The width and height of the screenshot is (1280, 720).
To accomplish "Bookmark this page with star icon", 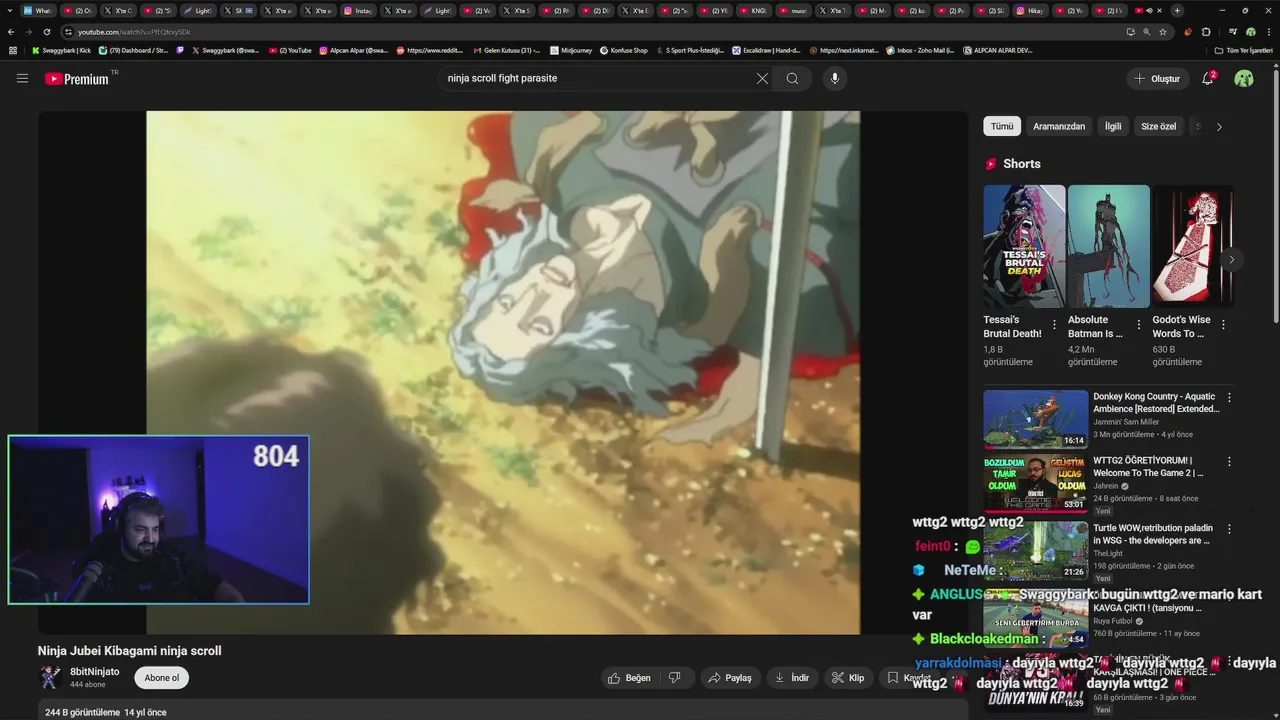I will coord(1163,32).
